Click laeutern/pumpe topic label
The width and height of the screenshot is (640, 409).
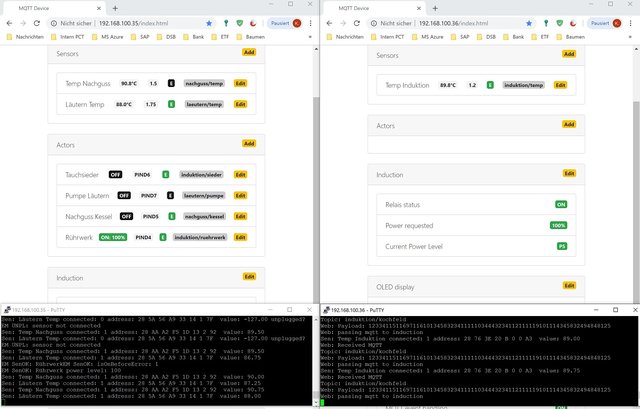pos(204,196)
